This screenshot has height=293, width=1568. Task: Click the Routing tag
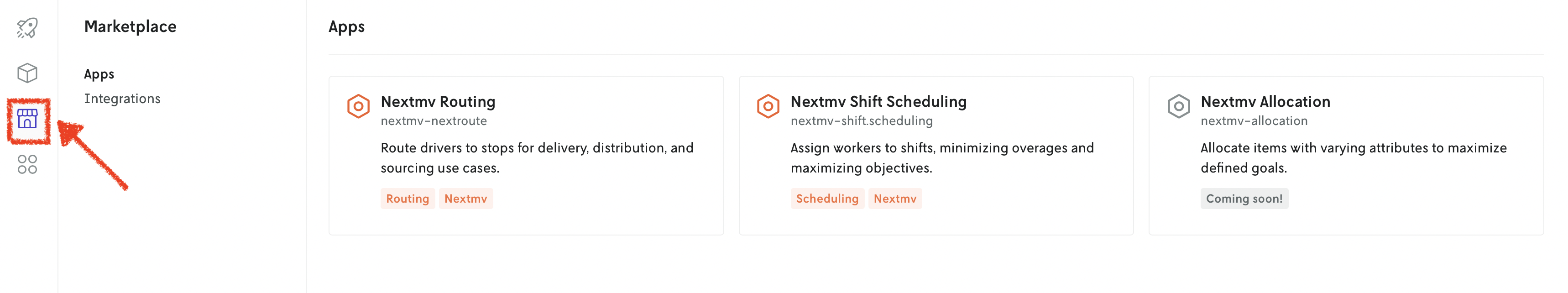407,199
